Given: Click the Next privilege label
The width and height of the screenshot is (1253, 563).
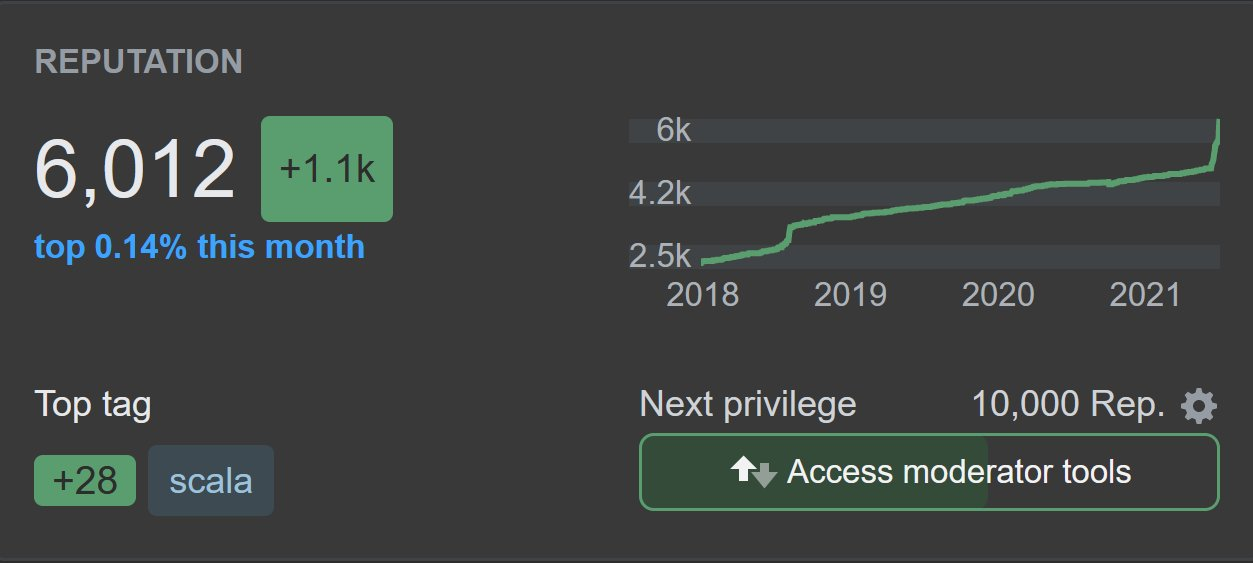Looking at the screenshot, I should point(748,405).
